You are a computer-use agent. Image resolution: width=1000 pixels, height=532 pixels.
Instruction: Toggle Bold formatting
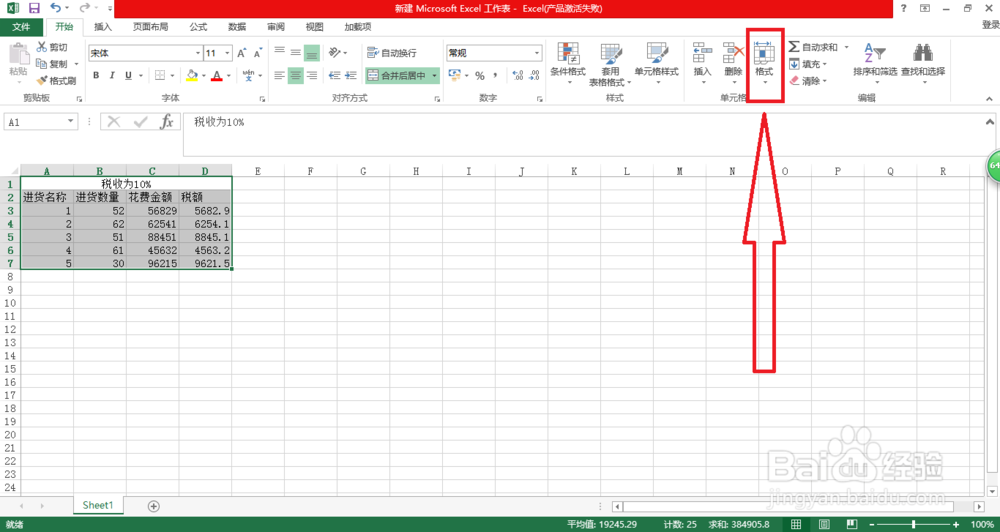point(96,75)
